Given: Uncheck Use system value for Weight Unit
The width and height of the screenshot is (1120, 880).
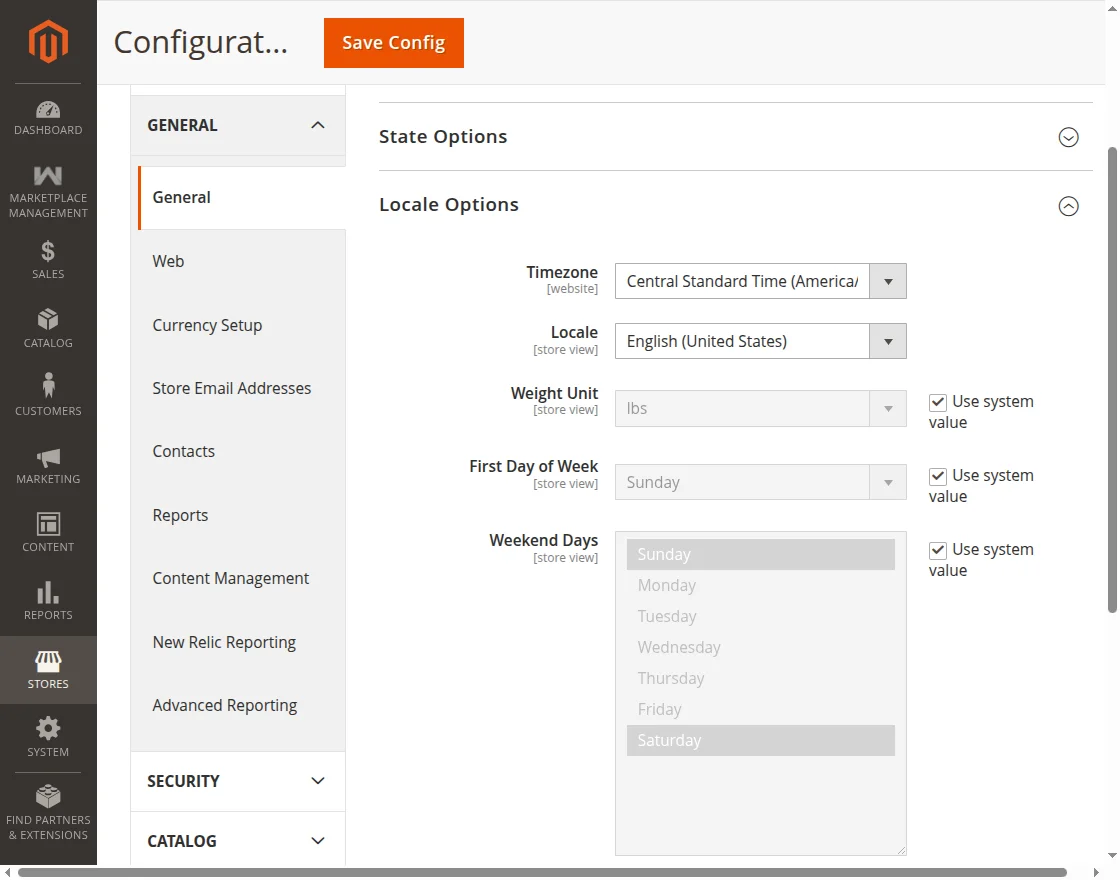Looking at the screenshot, I should pyautogui.click(x=938, y=402).
